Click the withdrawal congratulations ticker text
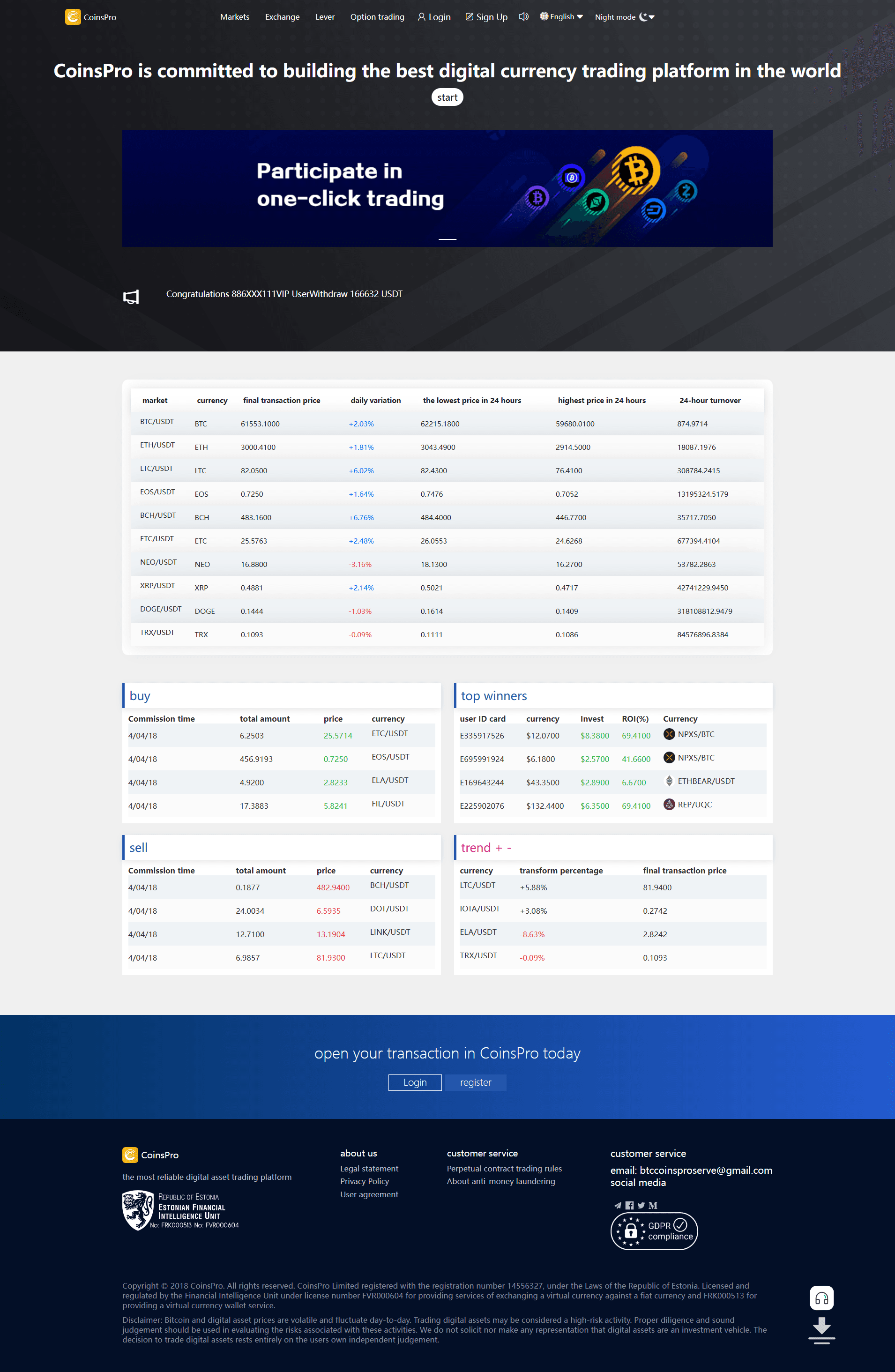This screenshot has height=1372, width=895. click(284, 293)
